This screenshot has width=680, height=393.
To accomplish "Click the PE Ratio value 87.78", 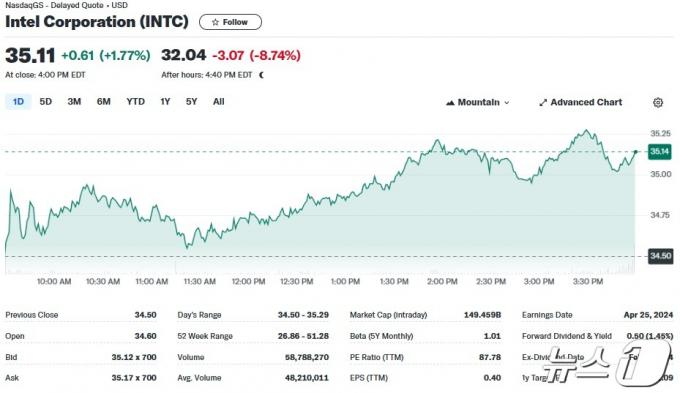I will point(490,357).
